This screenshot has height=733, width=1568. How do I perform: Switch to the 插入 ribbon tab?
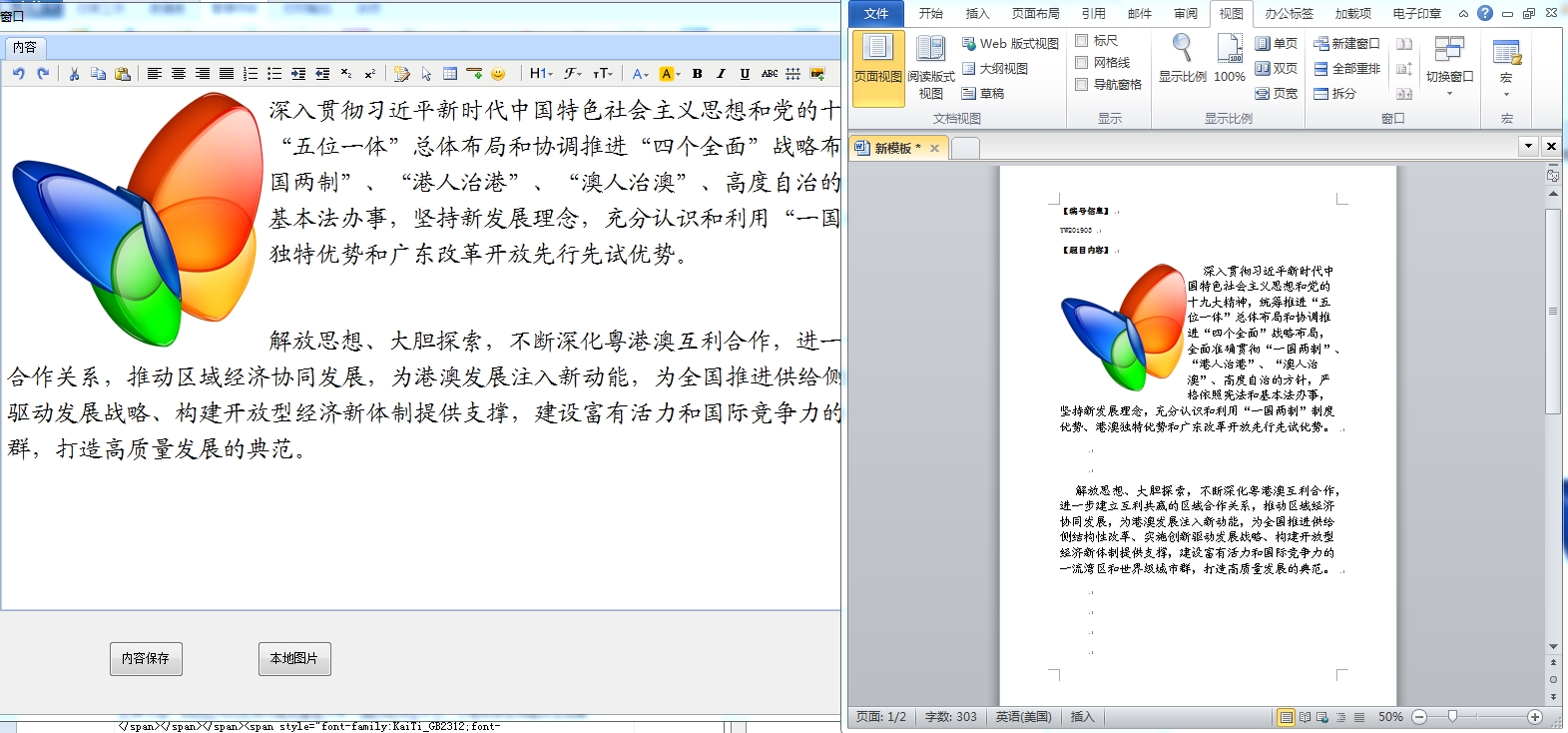[978, 14]
